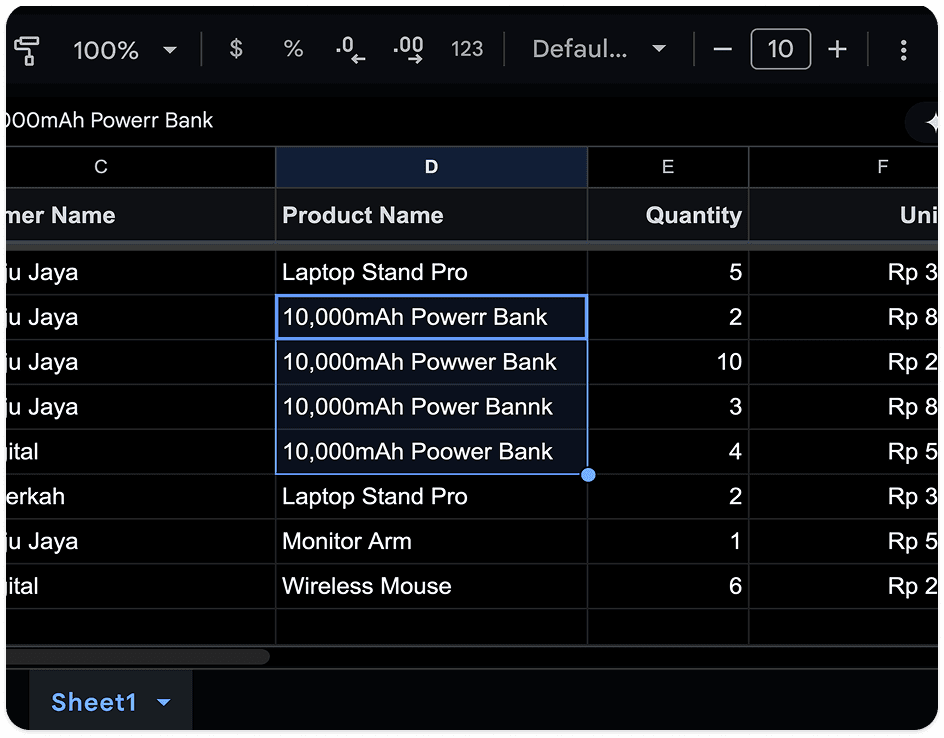
Task: Click the blue fill handle dot
Action: click(x=588, y=475)
